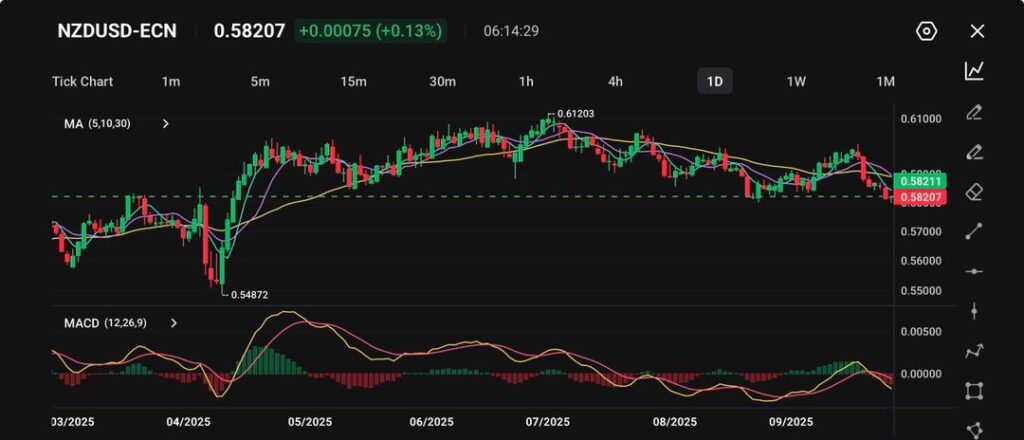Image resolution: width=1024 pixels, height=440 pixels.
Task: Choose the 1M monthly timeframe
Action: (x=885, y=81)
